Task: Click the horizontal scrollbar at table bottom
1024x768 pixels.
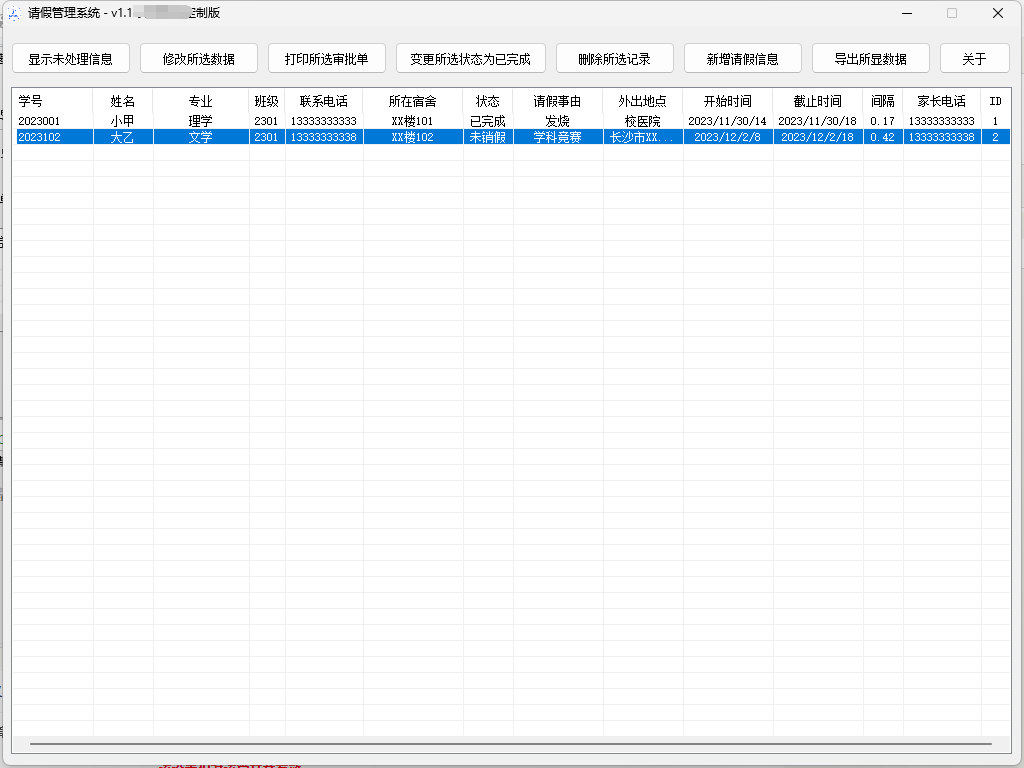Action: pyautogui.click(x=510, y=744)
